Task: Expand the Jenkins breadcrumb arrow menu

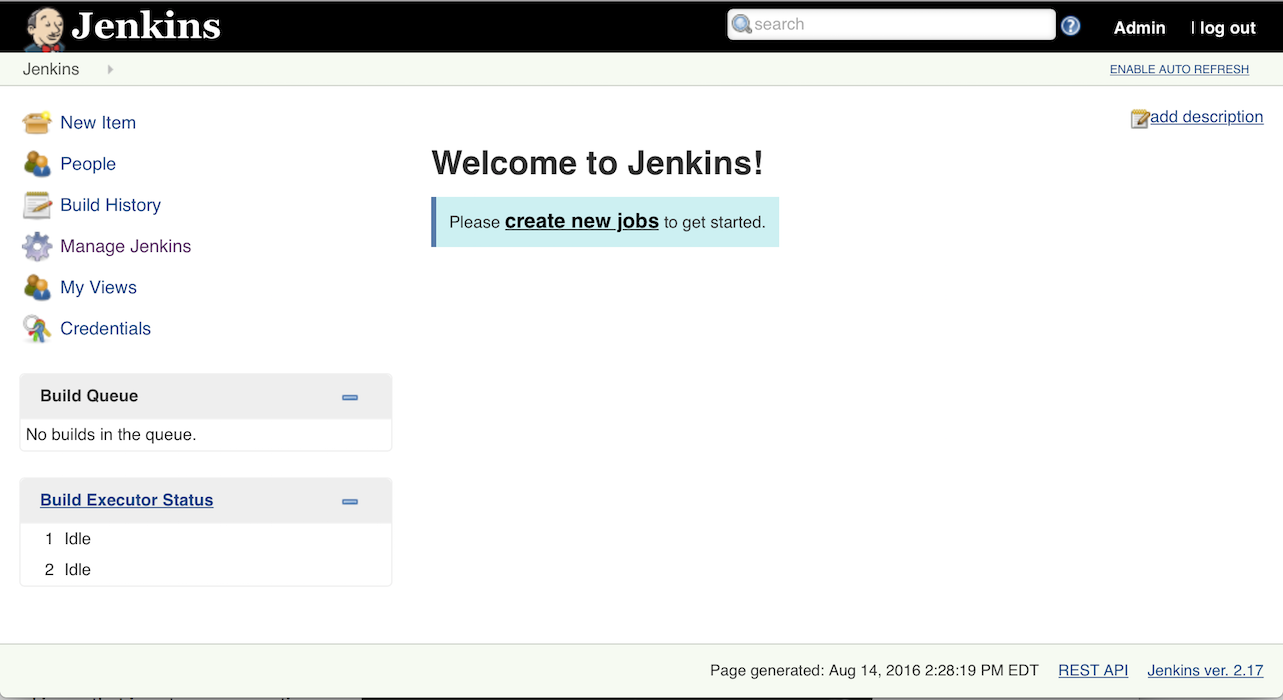Action: click(x=110, y=69)
